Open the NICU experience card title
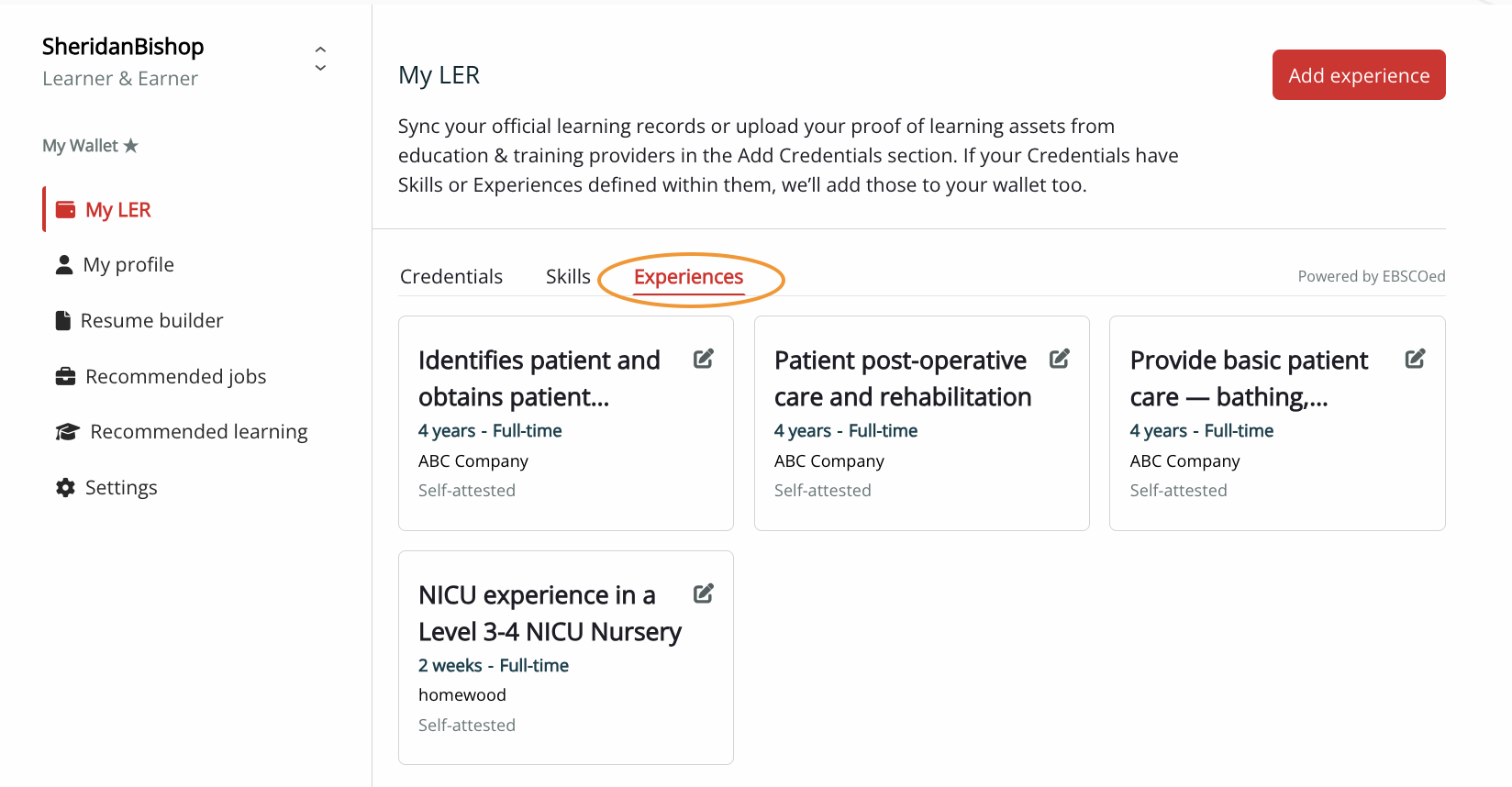Screen dimensions: 1512x787 550,614
